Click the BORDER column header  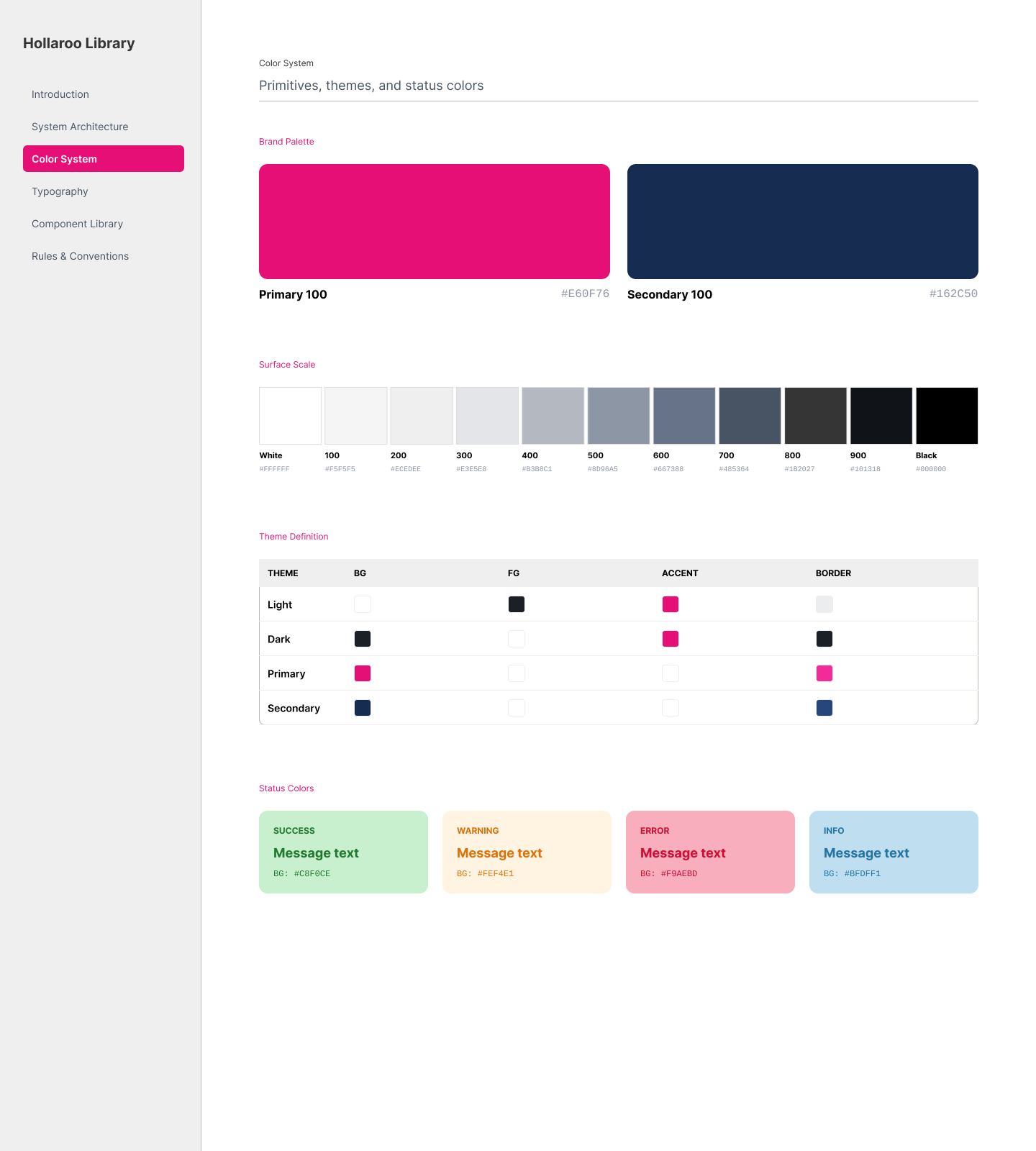point(833,573)
